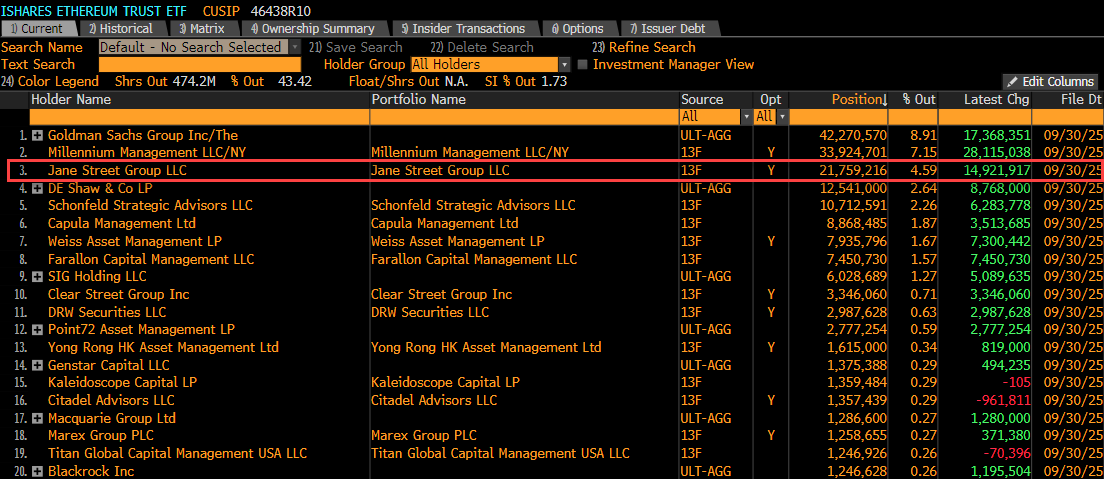Select Millennium Management LLC/NY holder name
The width and height of the screenshot is (1104, 479).
[147, 152]
